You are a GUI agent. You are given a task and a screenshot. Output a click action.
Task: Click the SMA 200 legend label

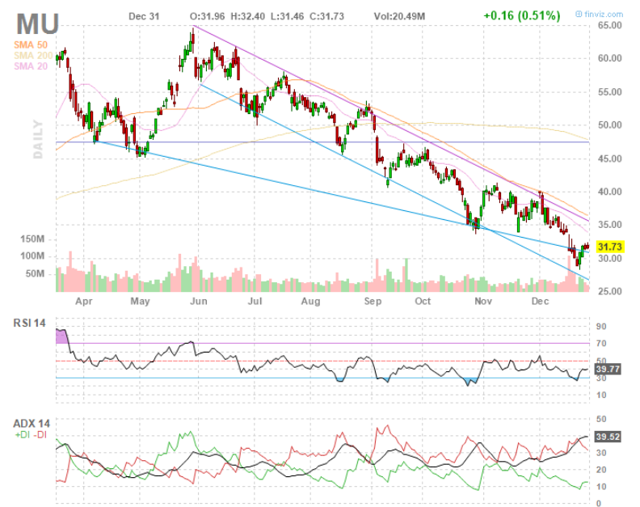tap(33, 56)
